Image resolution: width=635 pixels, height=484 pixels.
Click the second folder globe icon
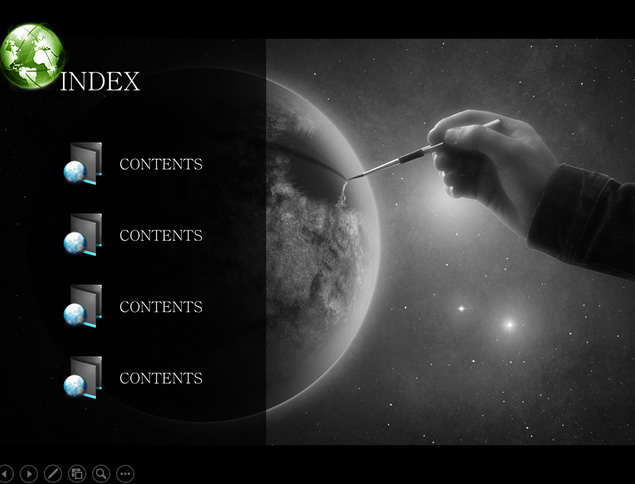point(83,235)
